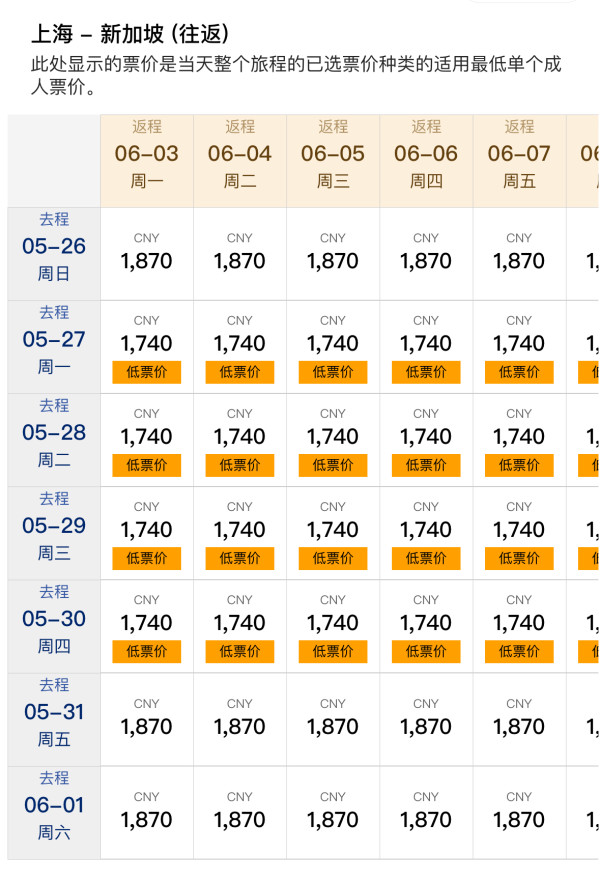This screenshot has width=600, height=880.
Task: Select 1,870 fare for 05-31 and 06-03
Action: (146, 719)
